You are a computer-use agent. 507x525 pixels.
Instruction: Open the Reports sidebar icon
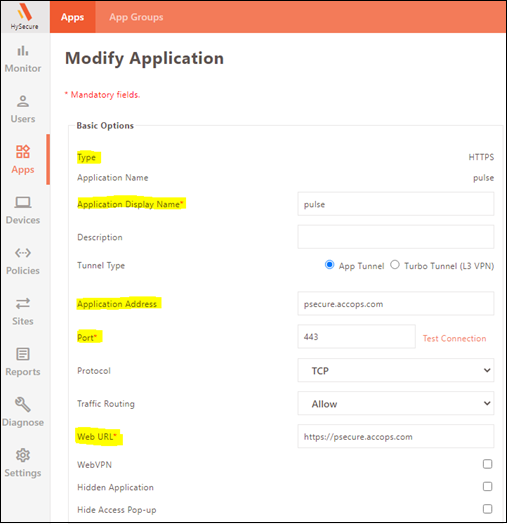[23, 354]
